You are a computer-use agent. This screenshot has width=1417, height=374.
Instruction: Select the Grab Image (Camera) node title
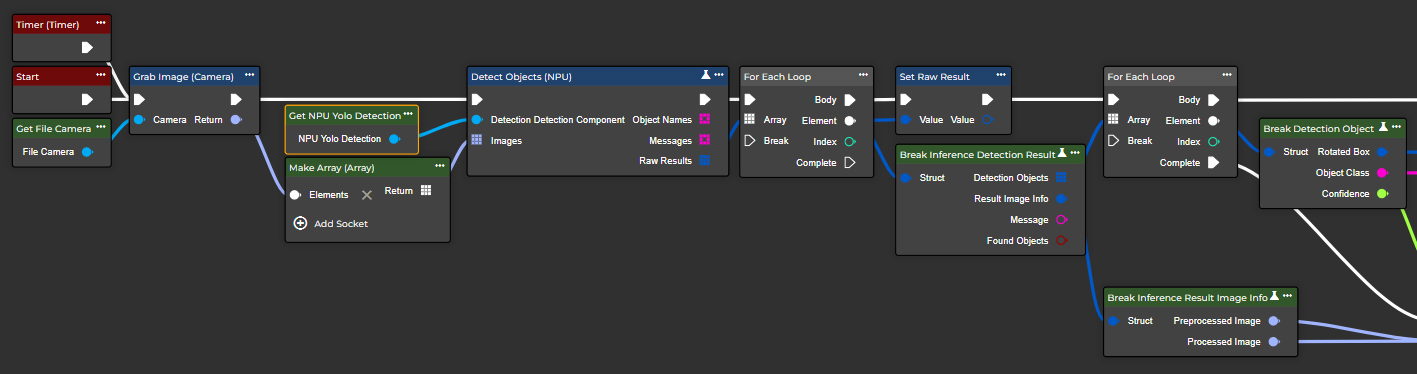183,76
